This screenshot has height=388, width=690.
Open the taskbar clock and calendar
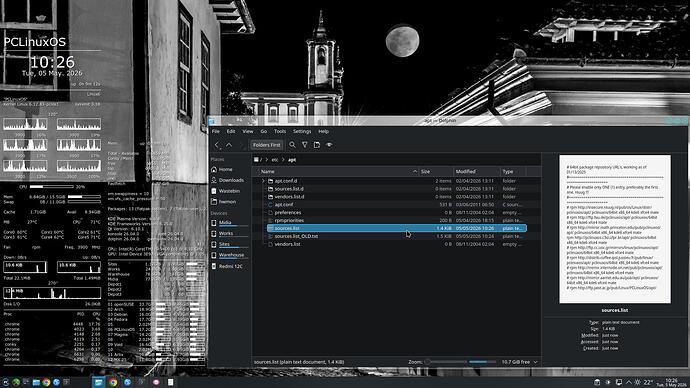(x=672, y=382)
